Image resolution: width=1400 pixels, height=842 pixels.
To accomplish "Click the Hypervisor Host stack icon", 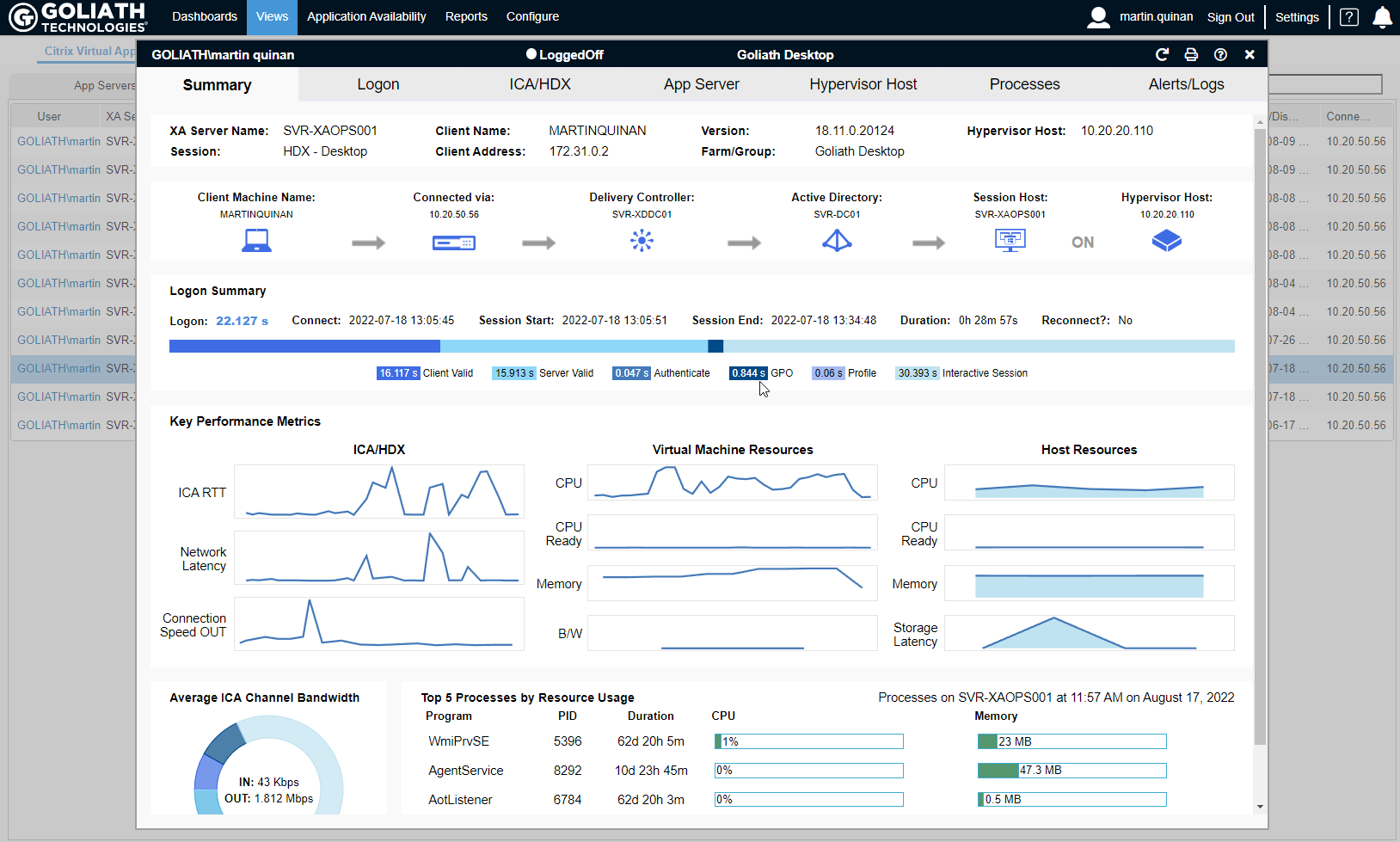I will tap(1167, 241).
